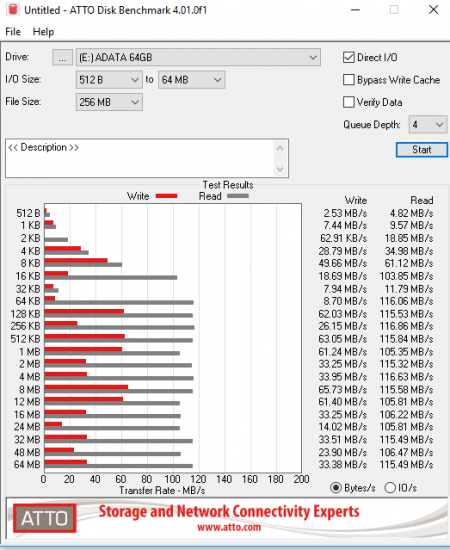The image size is (450, 550).
Task: Click the write value 62.91 KB/s
Action: 343,239
